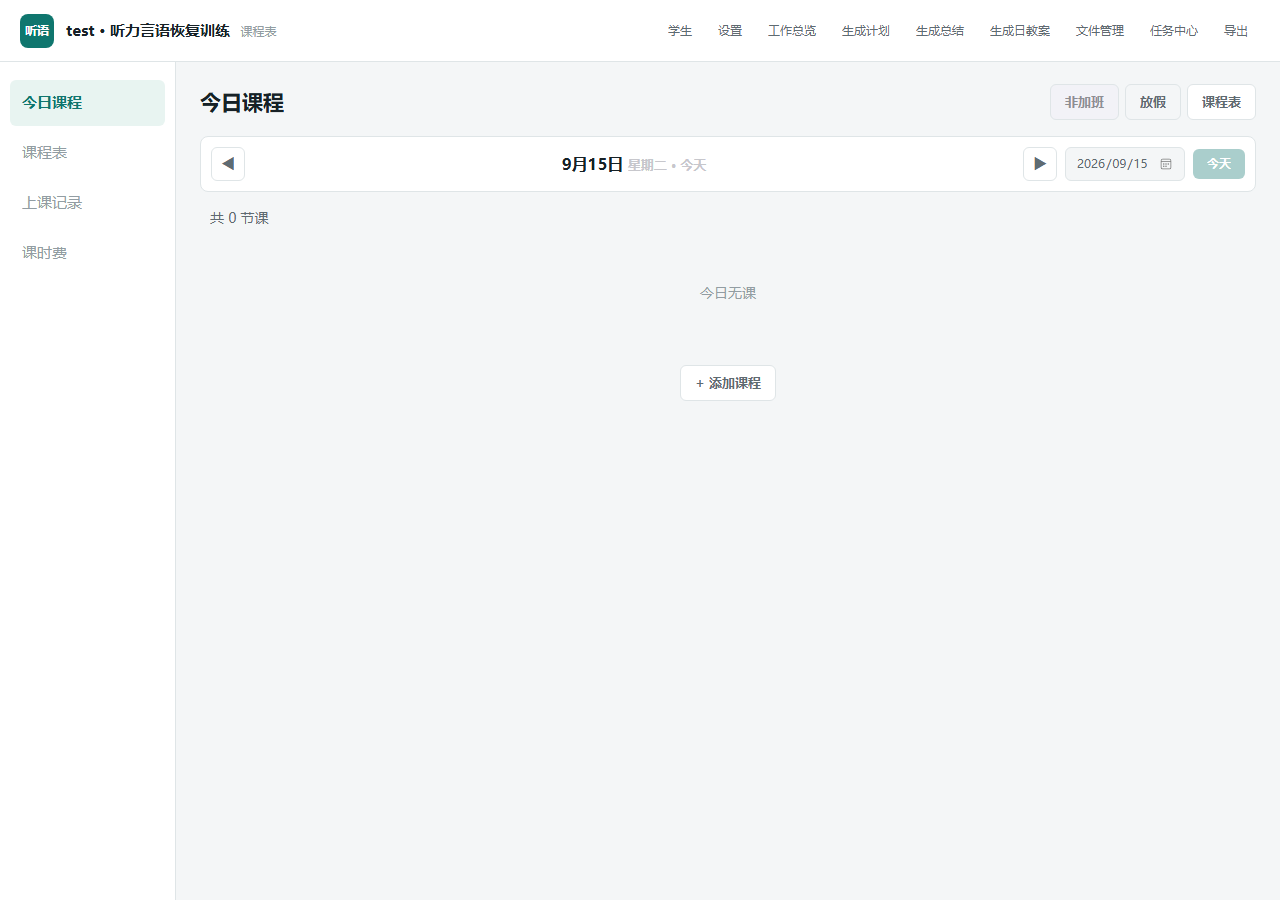Viewport: 1280px width, 900px height.
Task: Click the green 听语 app logo
Action: coord(37,31)
